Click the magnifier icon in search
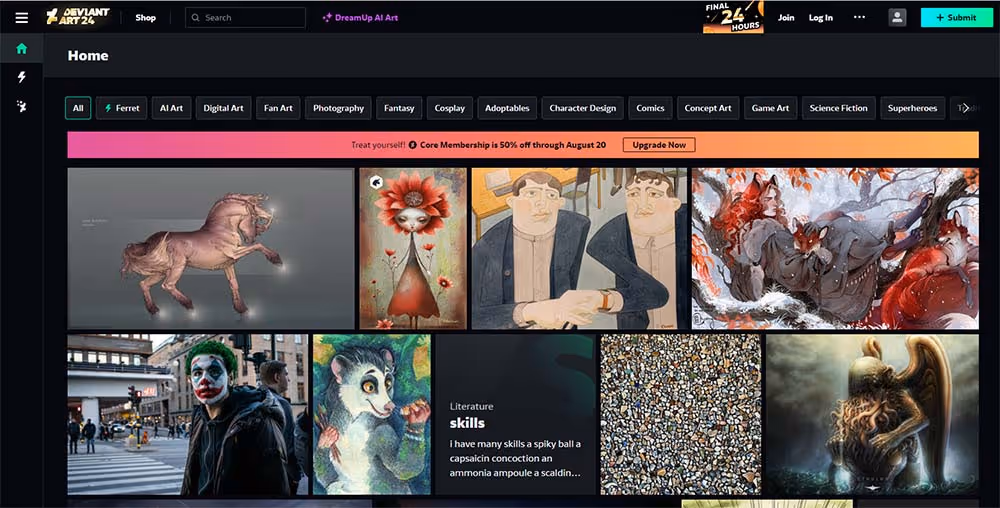 coord(196,18)
